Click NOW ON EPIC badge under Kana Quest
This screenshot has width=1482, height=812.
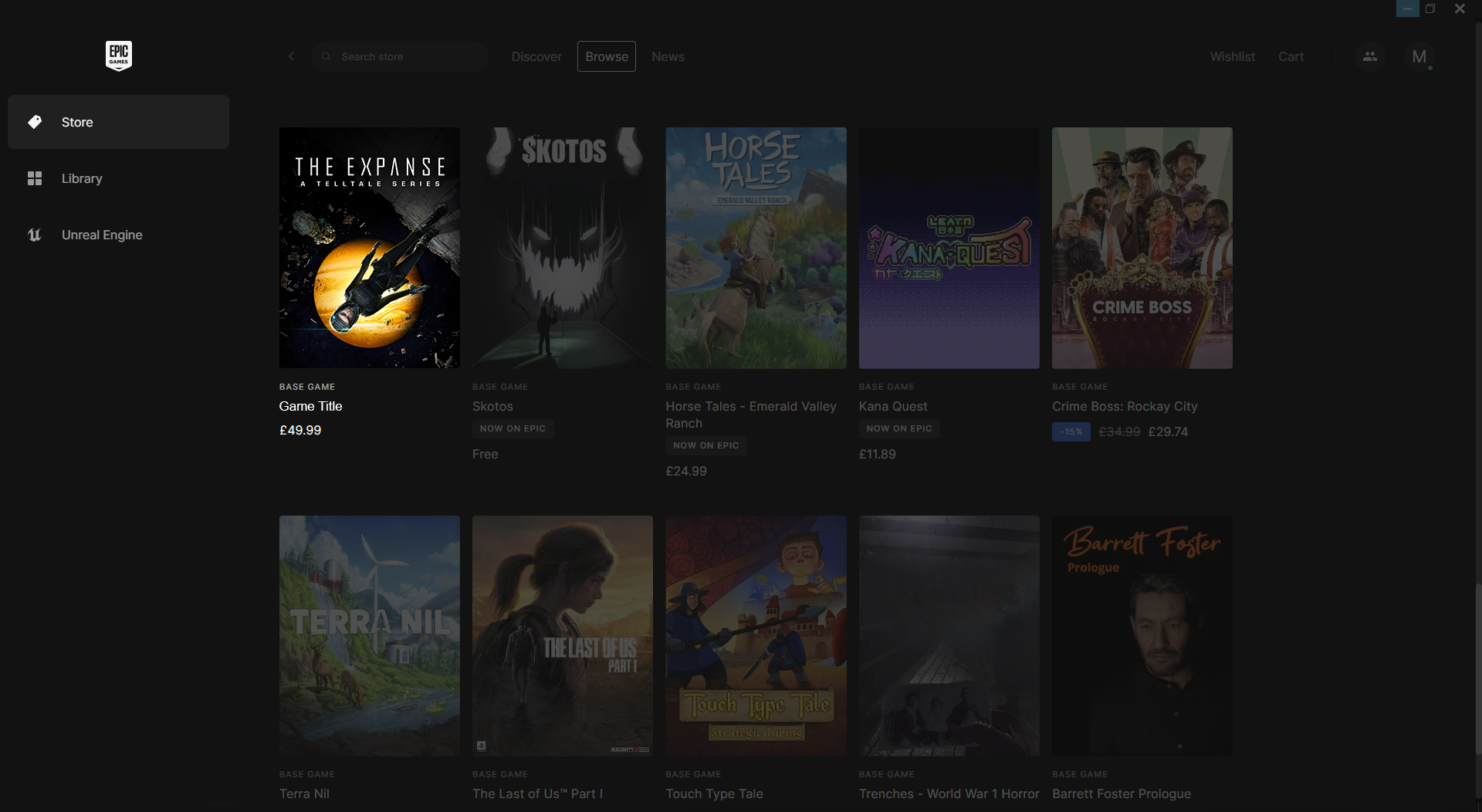(x=899, y=428)
